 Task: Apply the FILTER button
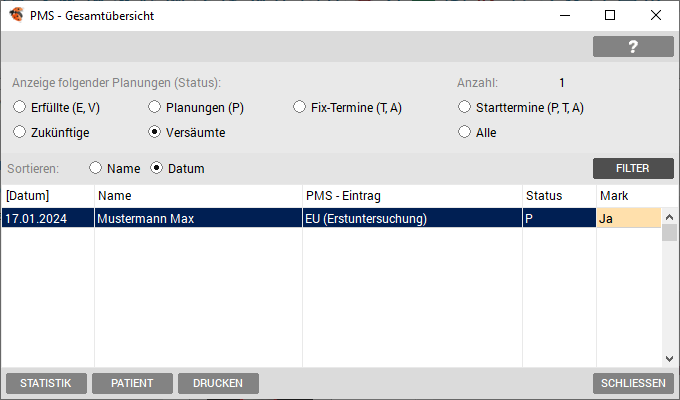(x=633, y=168)
